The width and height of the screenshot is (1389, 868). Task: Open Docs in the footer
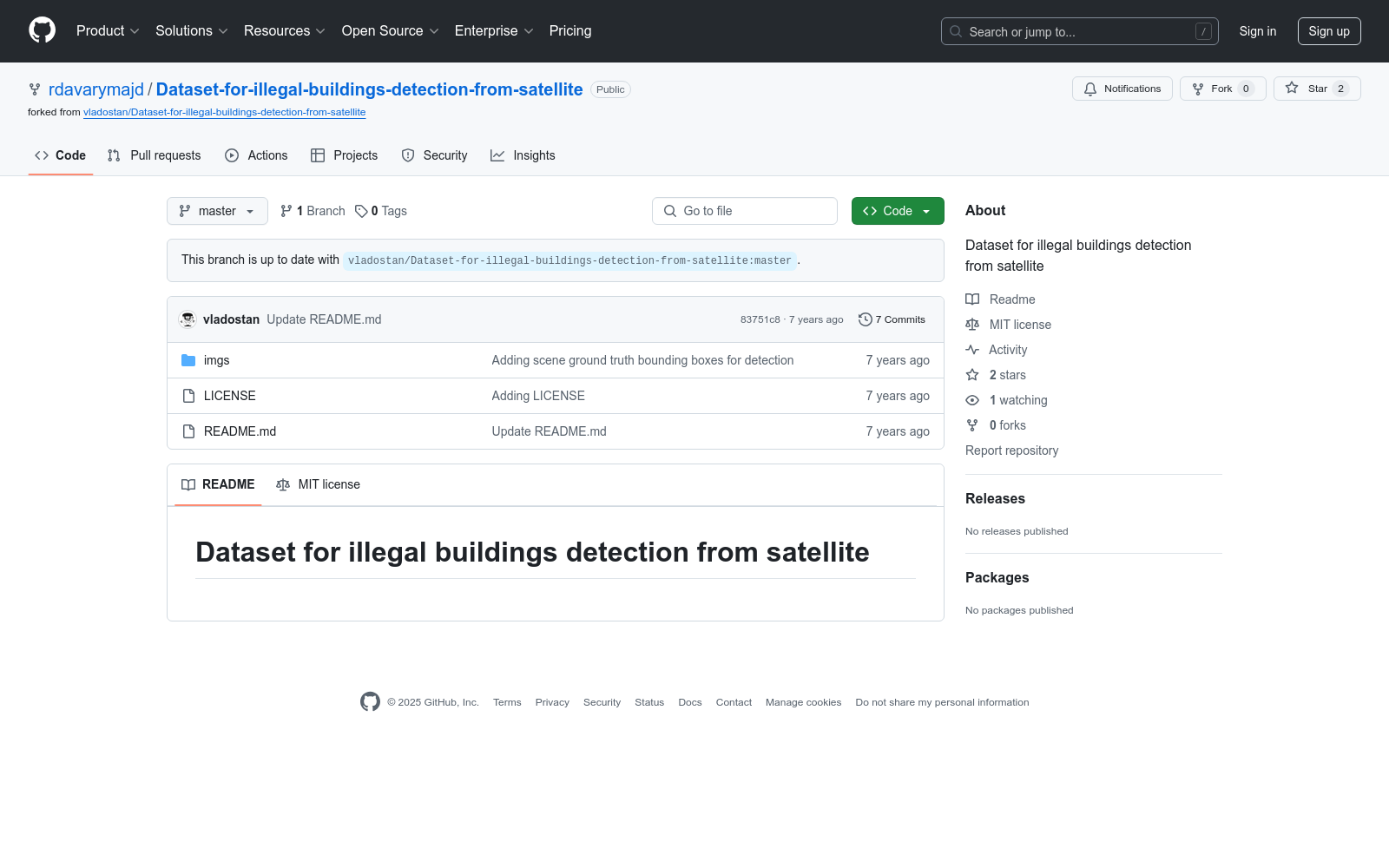pos(690,702)
